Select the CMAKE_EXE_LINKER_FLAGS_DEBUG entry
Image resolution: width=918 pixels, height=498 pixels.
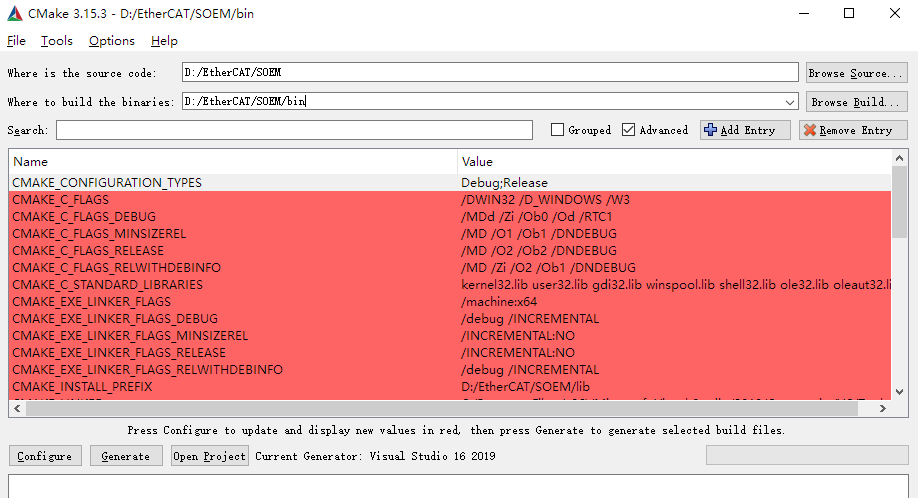[x=115, y=318]
